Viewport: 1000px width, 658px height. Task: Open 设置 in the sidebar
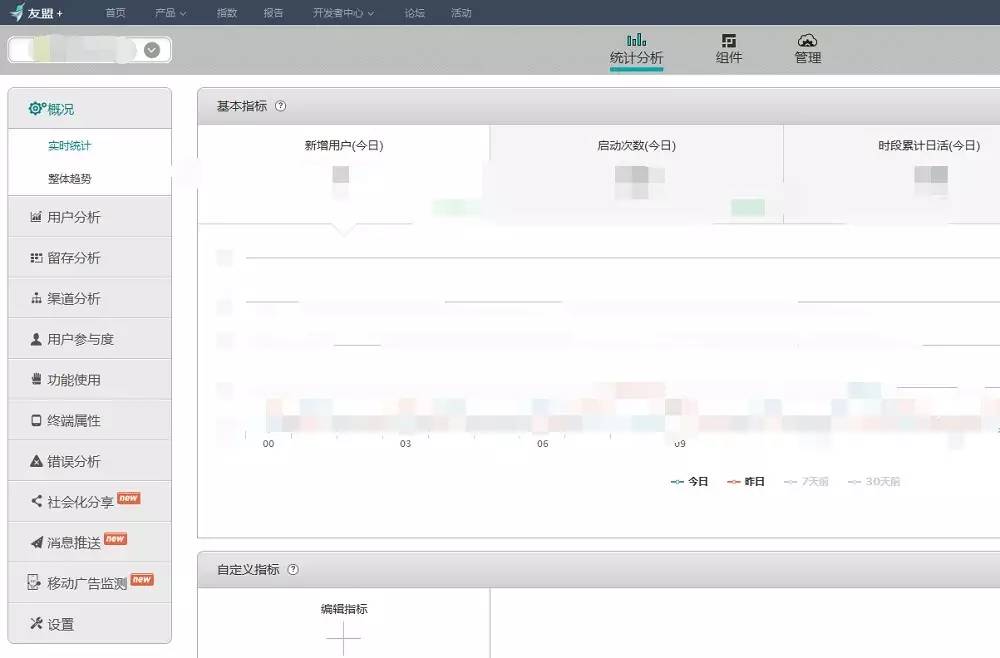click(90, 624)
